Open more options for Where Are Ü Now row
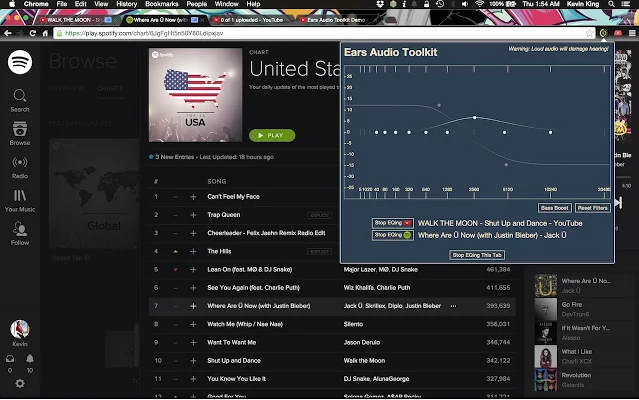The height and width of the screenshot is (400, 639). coord(453,306)
